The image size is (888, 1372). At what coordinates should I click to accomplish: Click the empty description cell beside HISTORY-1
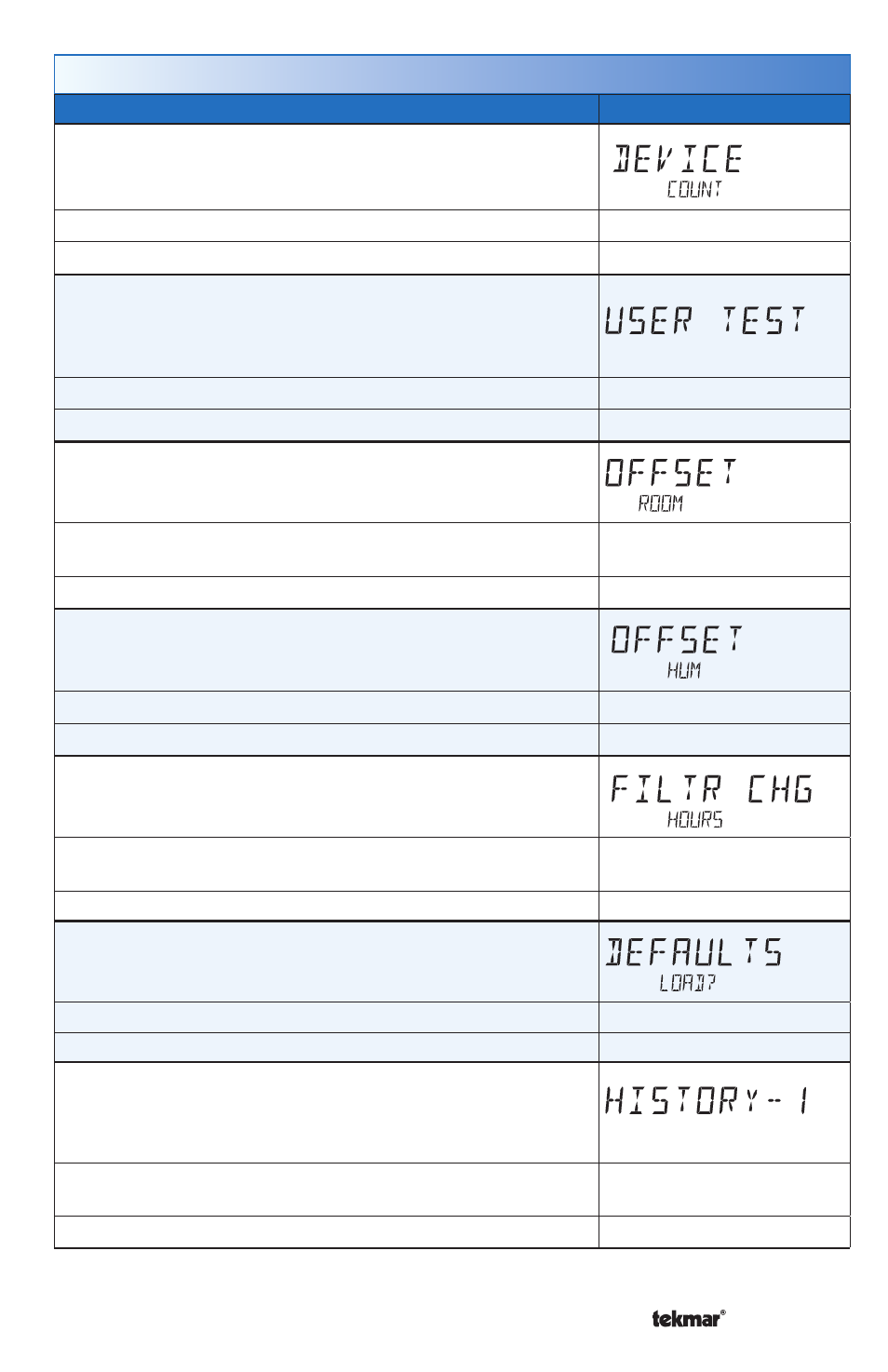click(x=326, y=1112)
